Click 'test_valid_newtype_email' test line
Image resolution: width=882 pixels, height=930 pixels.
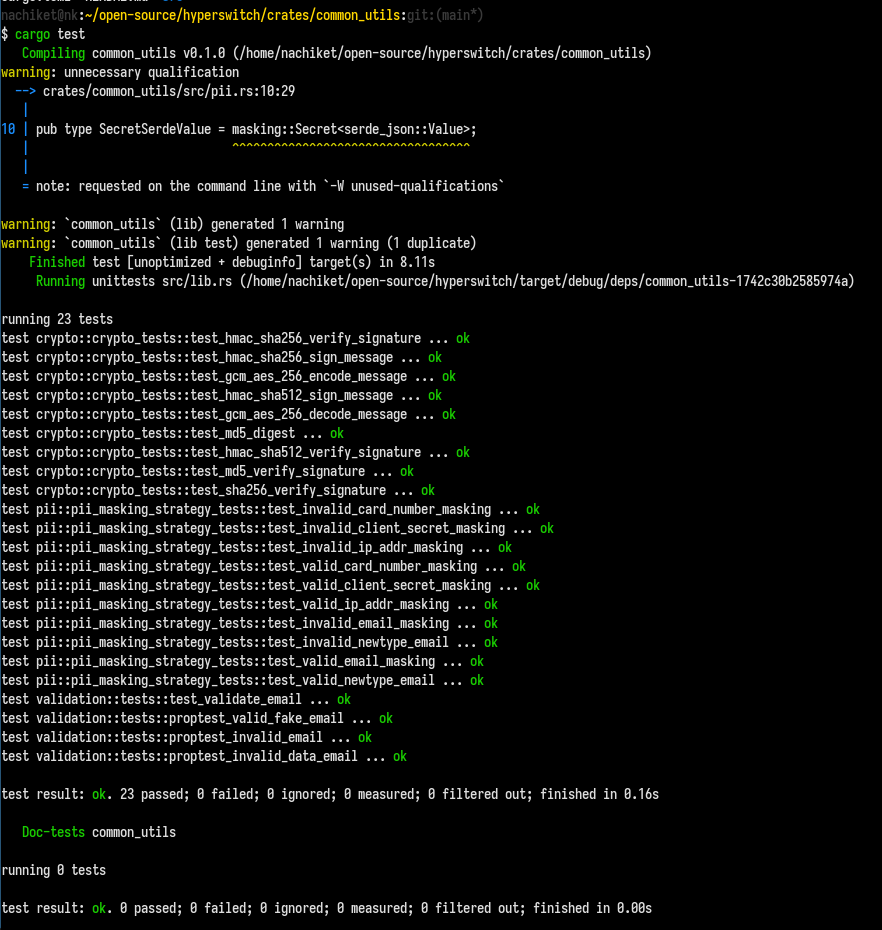[x=243, y=680]
